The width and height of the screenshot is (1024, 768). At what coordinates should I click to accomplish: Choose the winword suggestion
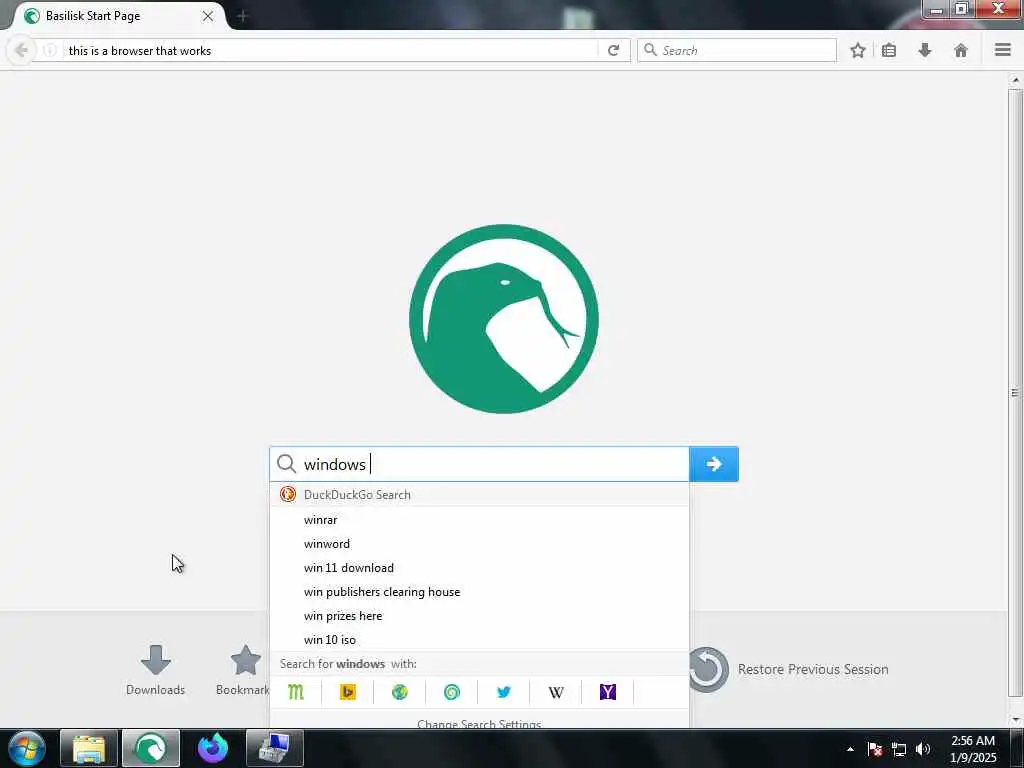pos(479,544)
